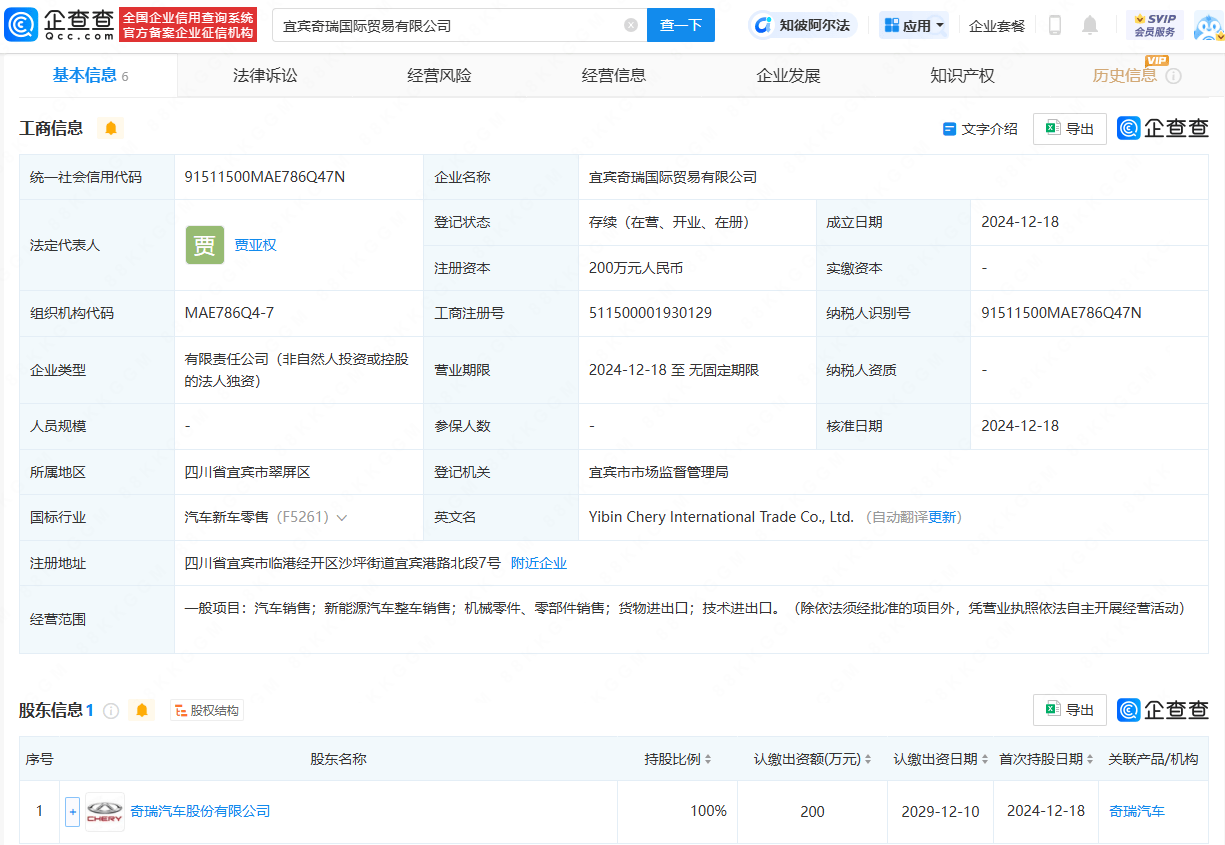The width and height of the screenshot is (1225, 845).
Task: Click 工商注册号 value 511500001930129
Action: click(651, 313)
